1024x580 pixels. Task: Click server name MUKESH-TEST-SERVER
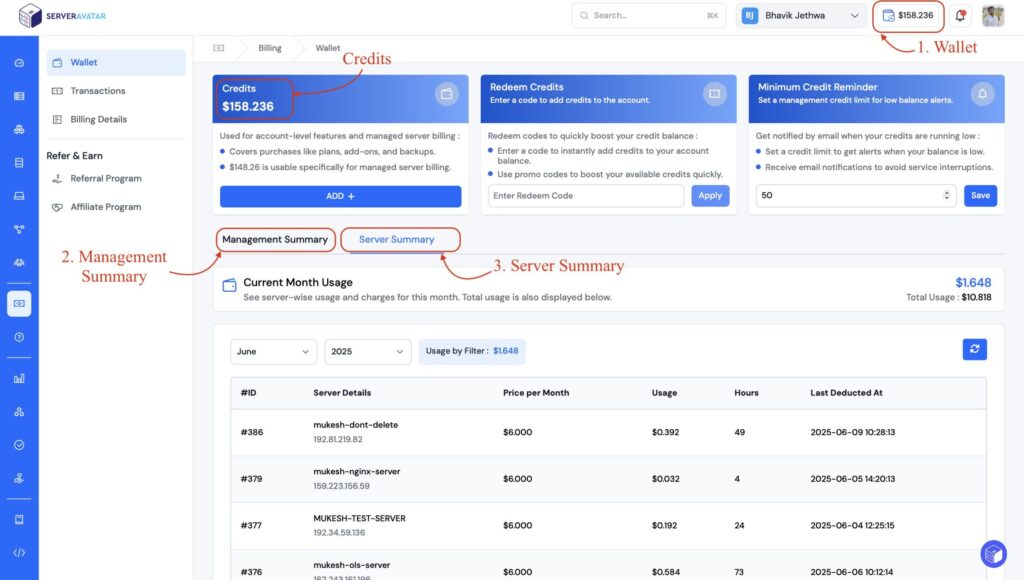point(359,518)
